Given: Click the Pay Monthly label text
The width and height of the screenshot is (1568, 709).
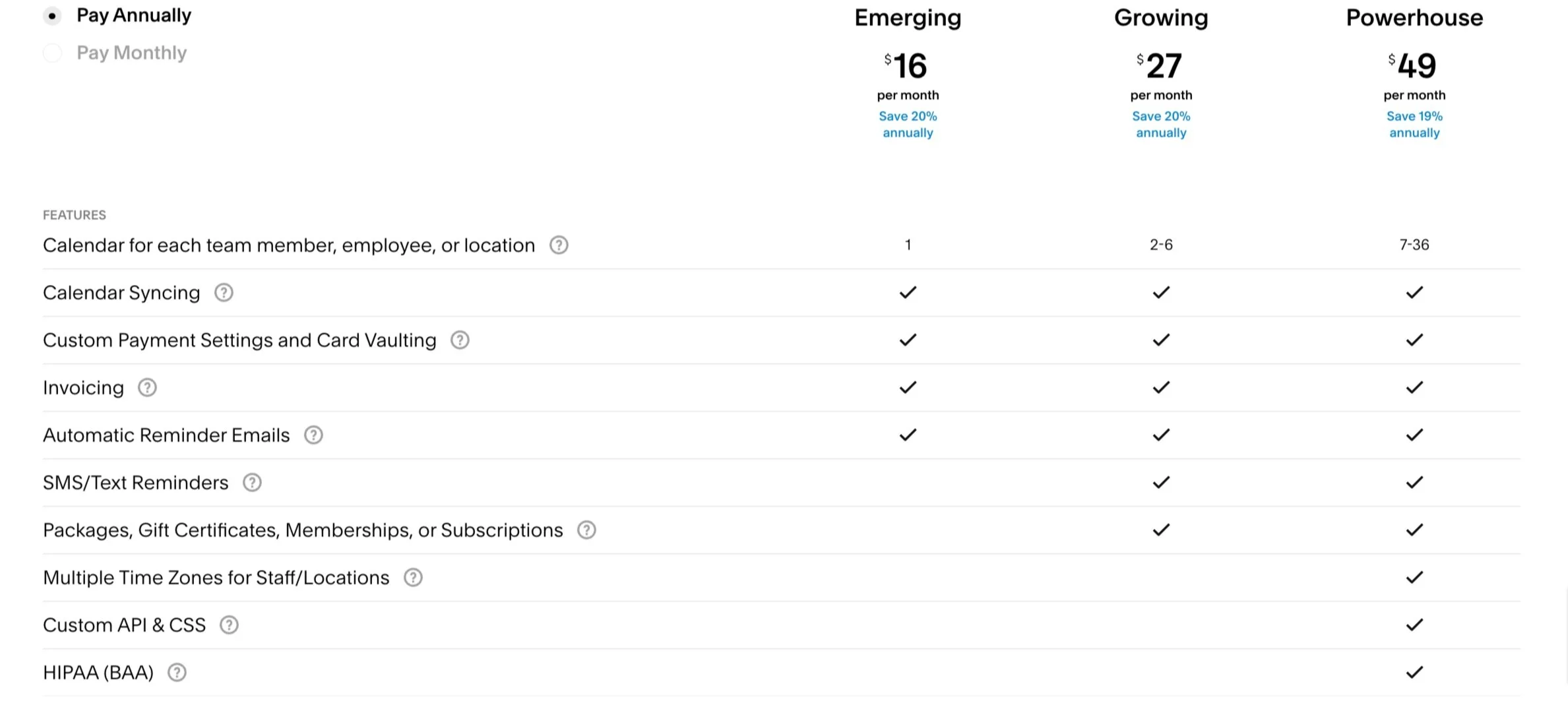Looking at the screenshot, I should [131, 53].
